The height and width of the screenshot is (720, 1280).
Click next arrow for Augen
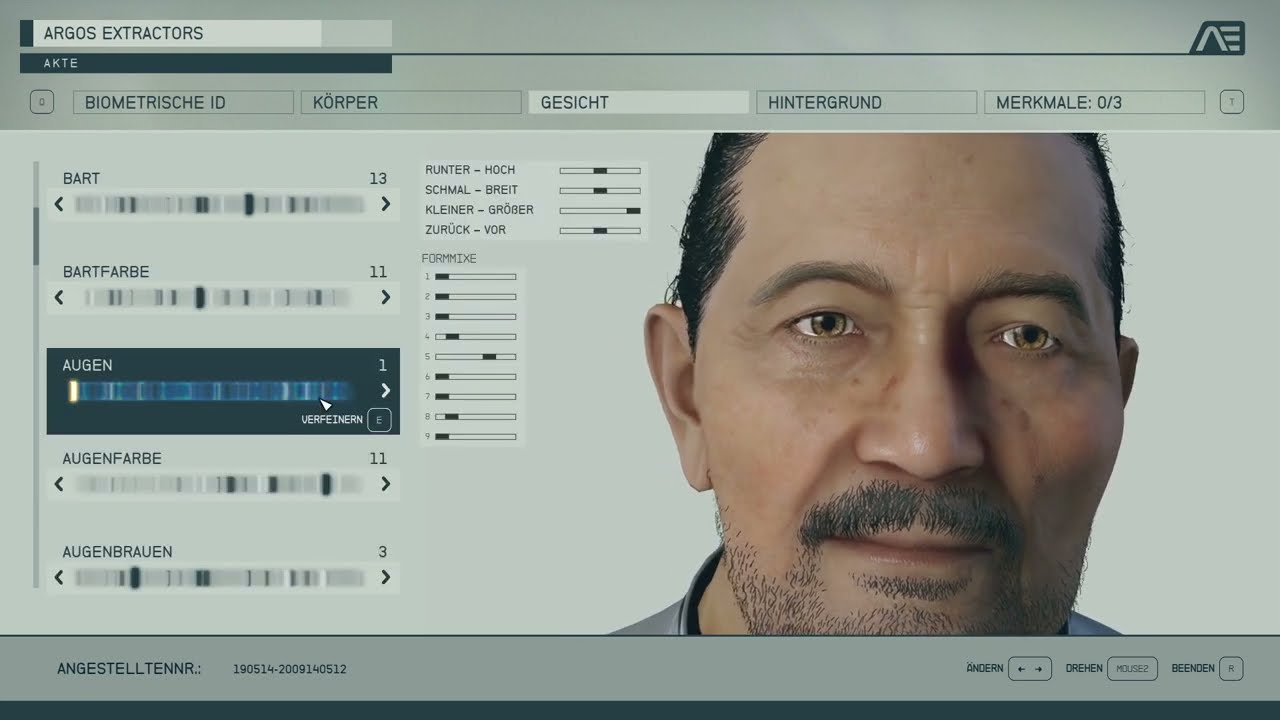(386, 391)
